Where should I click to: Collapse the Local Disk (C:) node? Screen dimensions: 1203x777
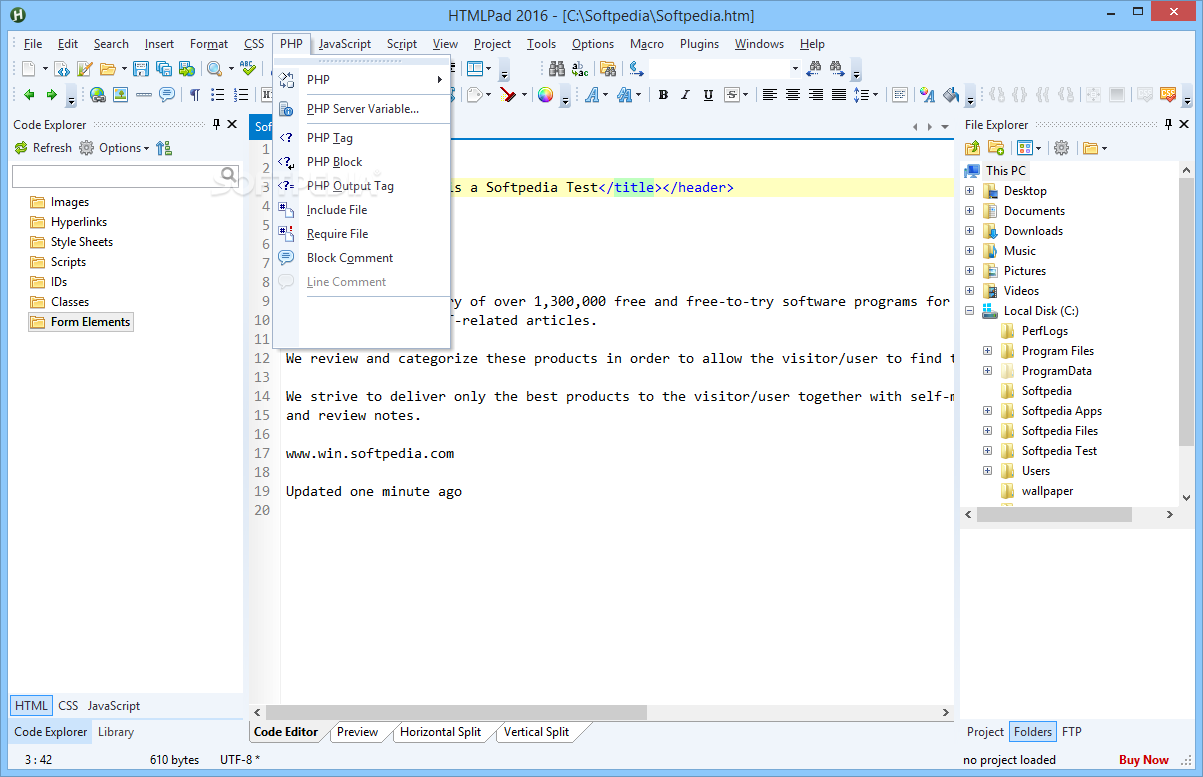click(x=969, y=311)
